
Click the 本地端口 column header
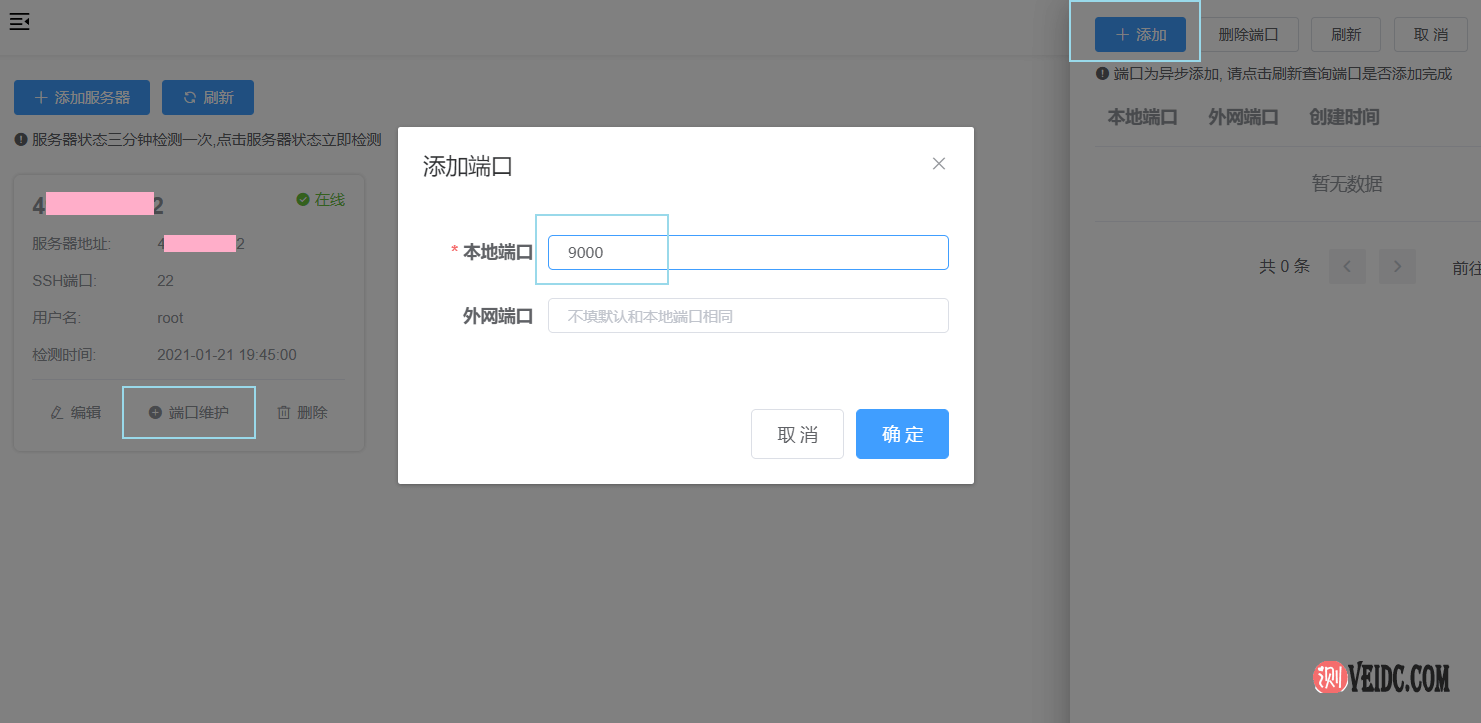pyautogui.click(x=1142, y=117)
